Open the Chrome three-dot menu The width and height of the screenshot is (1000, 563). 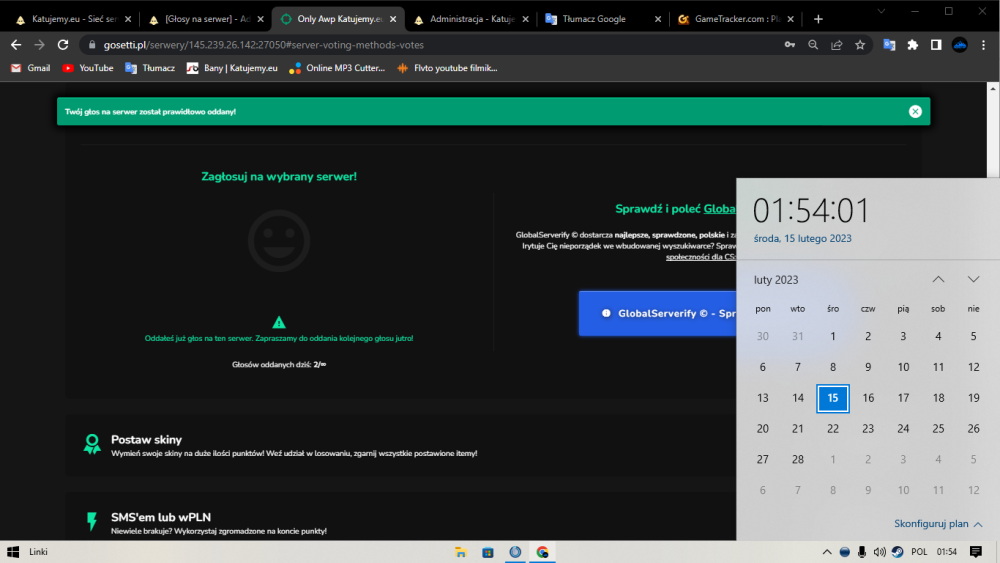click(983, 45)
